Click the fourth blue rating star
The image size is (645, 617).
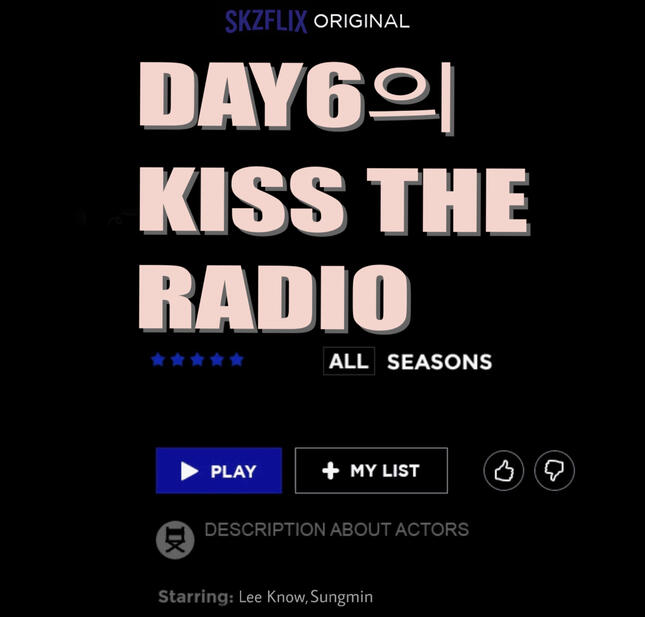[217, 360]
